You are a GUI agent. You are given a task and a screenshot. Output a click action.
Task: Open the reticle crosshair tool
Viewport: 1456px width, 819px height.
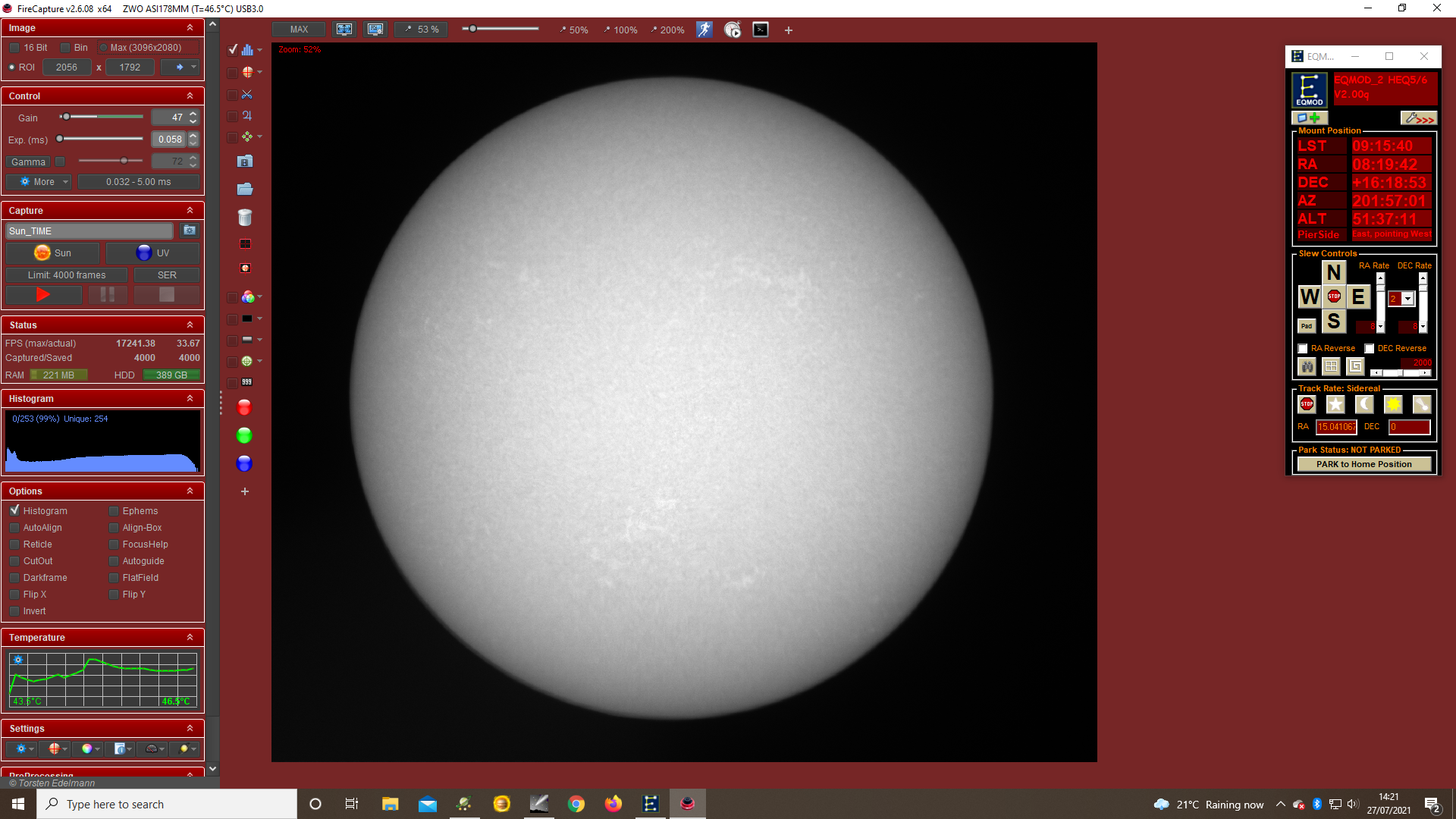pyautogui.click(x=247, y=72)
